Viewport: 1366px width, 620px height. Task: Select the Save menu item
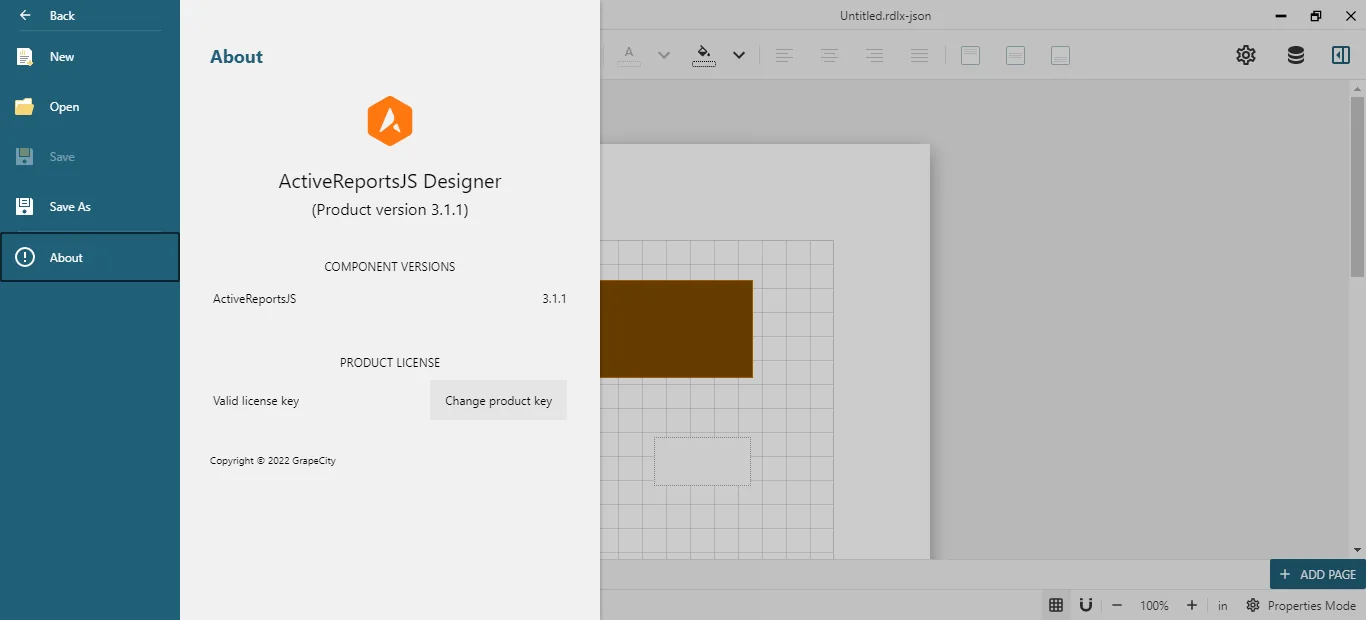point(90,157)
